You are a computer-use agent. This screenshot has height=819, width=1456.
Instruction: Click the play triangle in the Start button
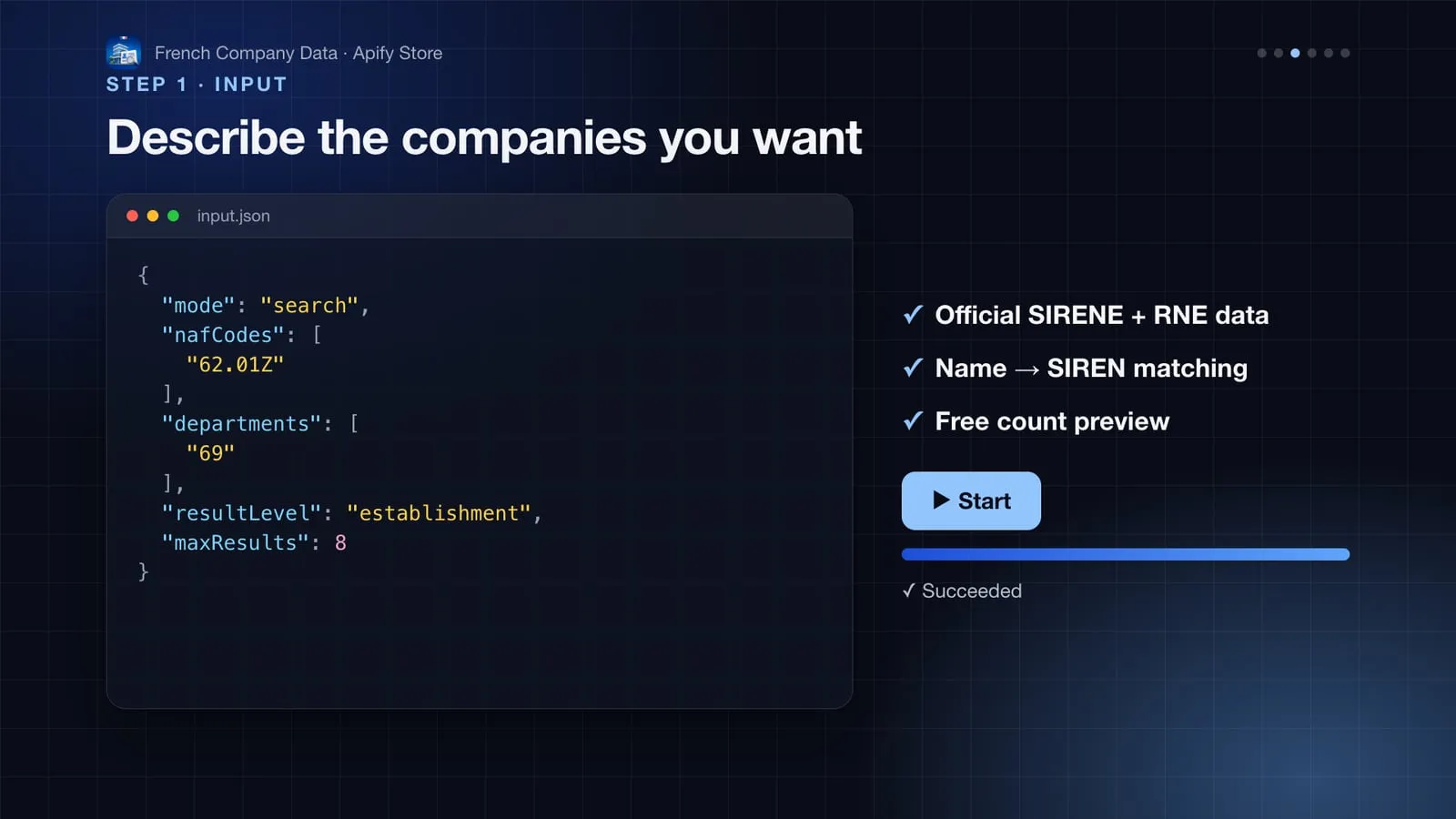942,500
